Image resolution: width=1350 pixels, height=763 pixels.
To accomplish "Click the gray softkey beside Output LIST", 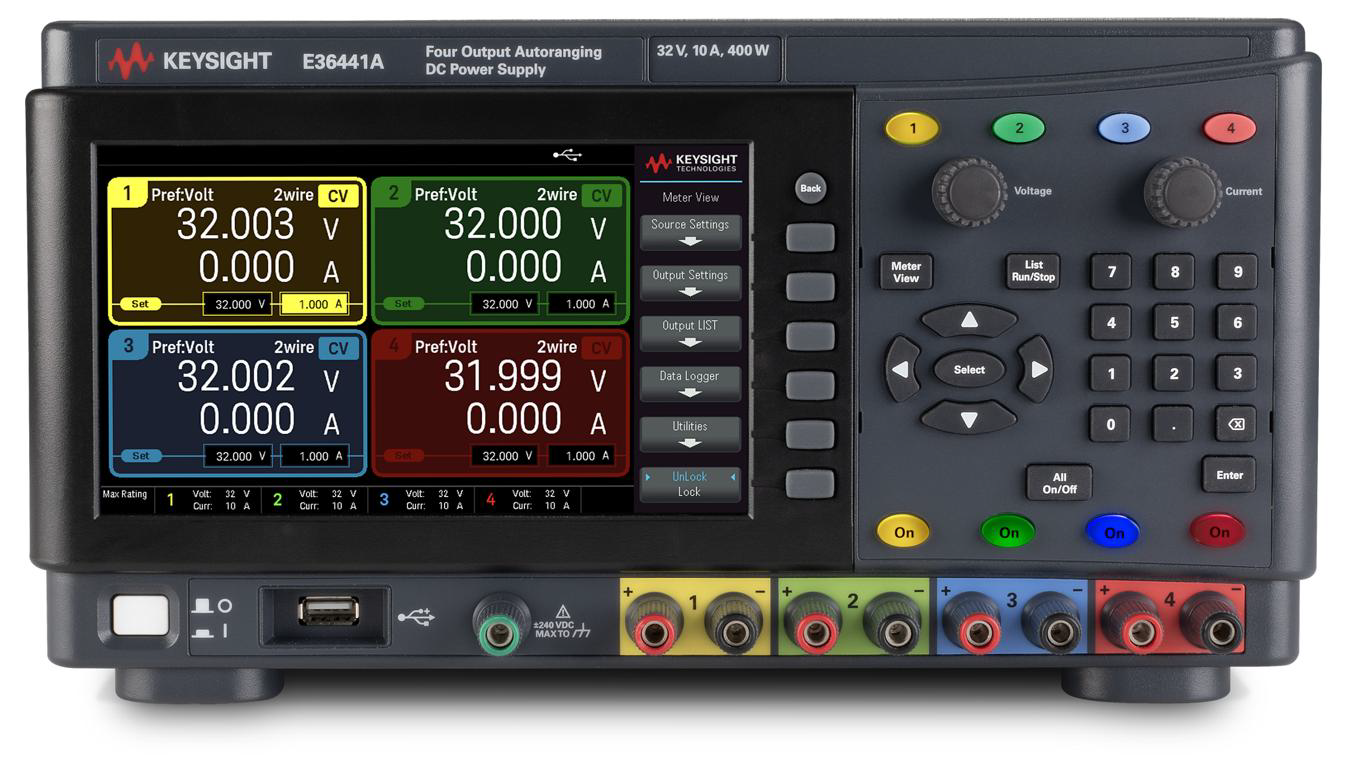I will coord(810,336).
